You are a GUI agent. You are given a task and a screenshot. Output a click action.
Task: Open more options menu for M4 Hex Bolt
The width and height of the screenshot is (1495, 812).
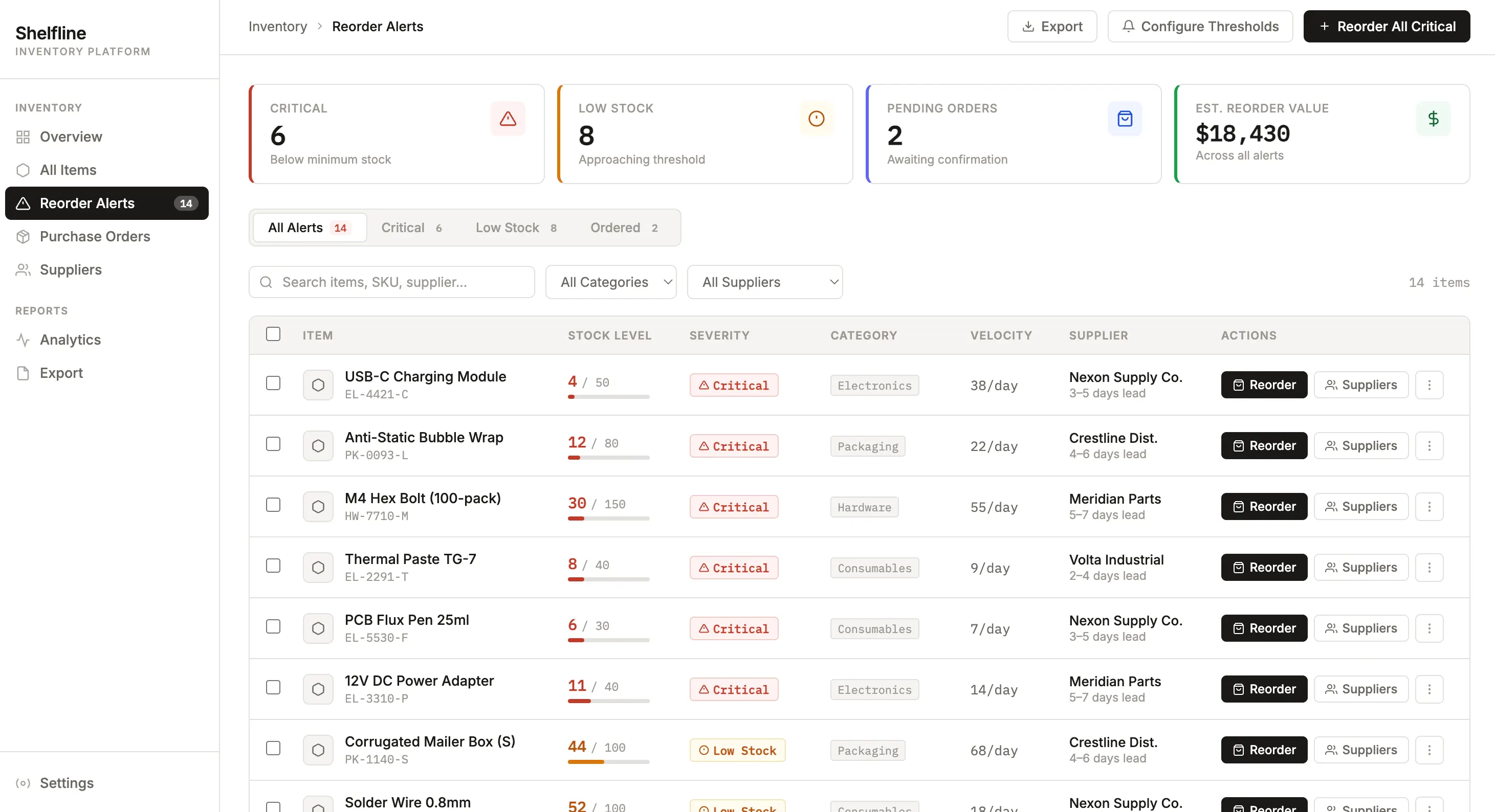pyautogui.click(x=1429, y=507)
